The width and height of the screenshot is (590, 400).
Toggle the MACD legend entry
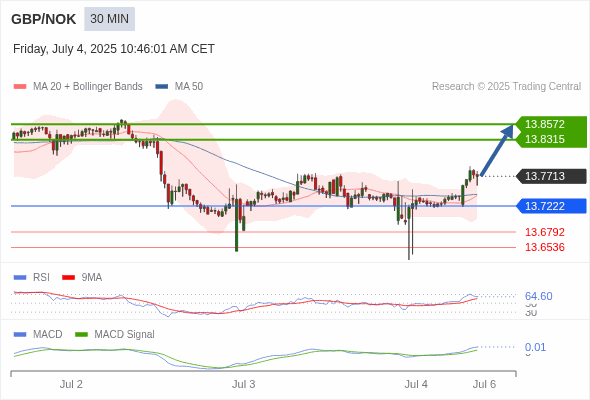[38, 334]
